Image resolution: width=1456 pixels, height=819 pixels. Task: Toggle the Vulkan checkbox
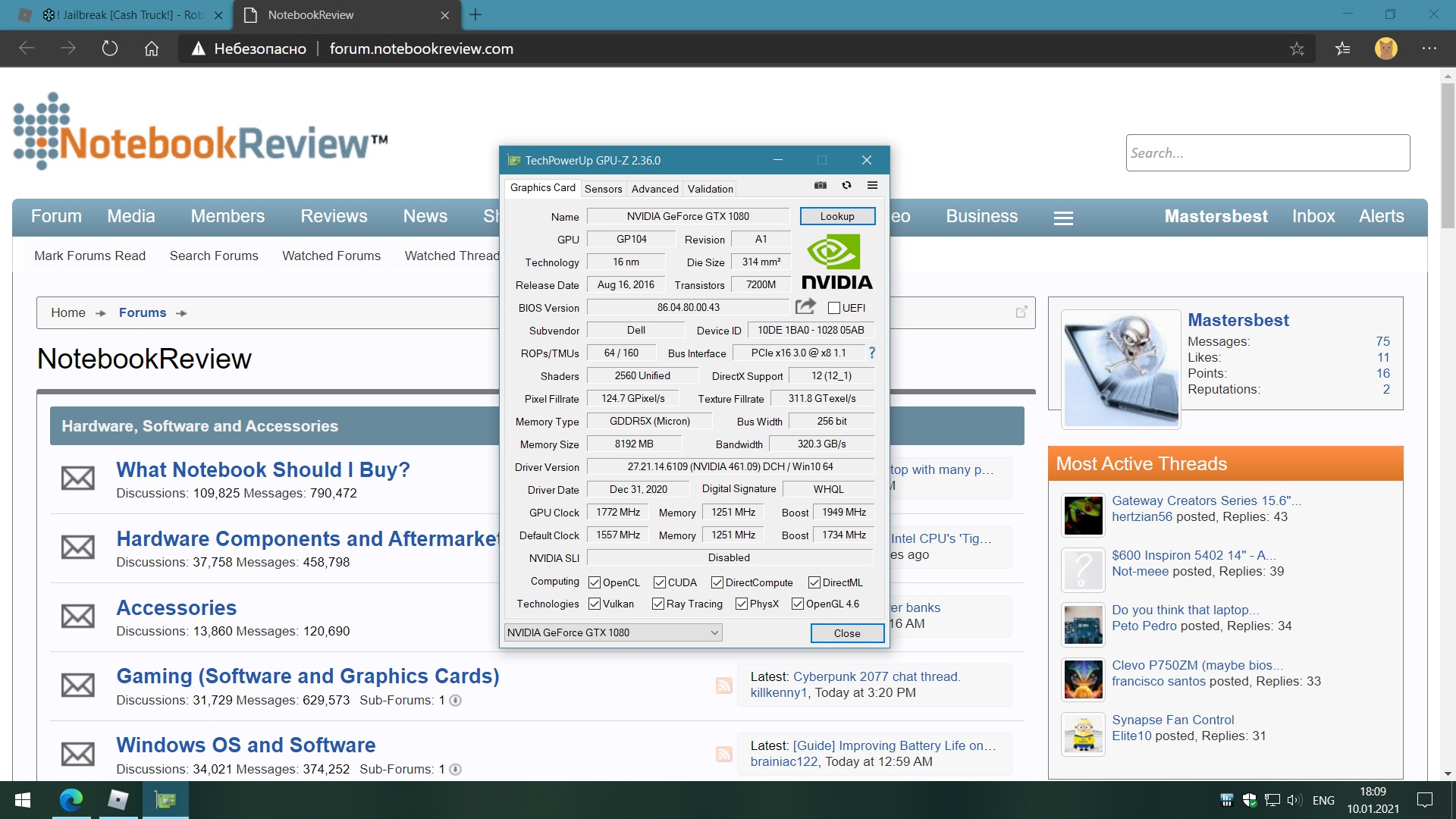[x=595, y=604]
